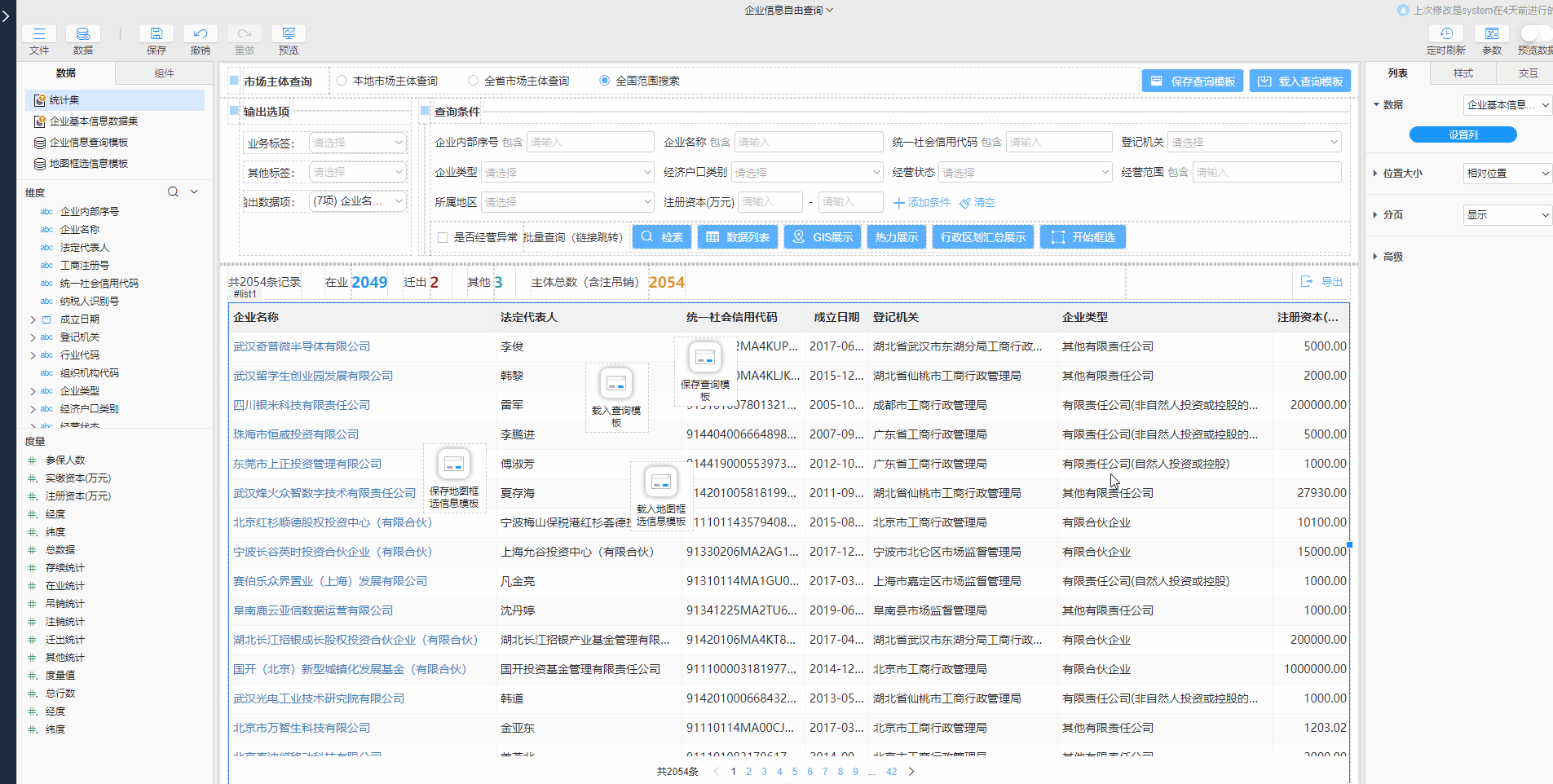
Task: Check the 是否经营异常 checkbox
Action: point(443,237)
